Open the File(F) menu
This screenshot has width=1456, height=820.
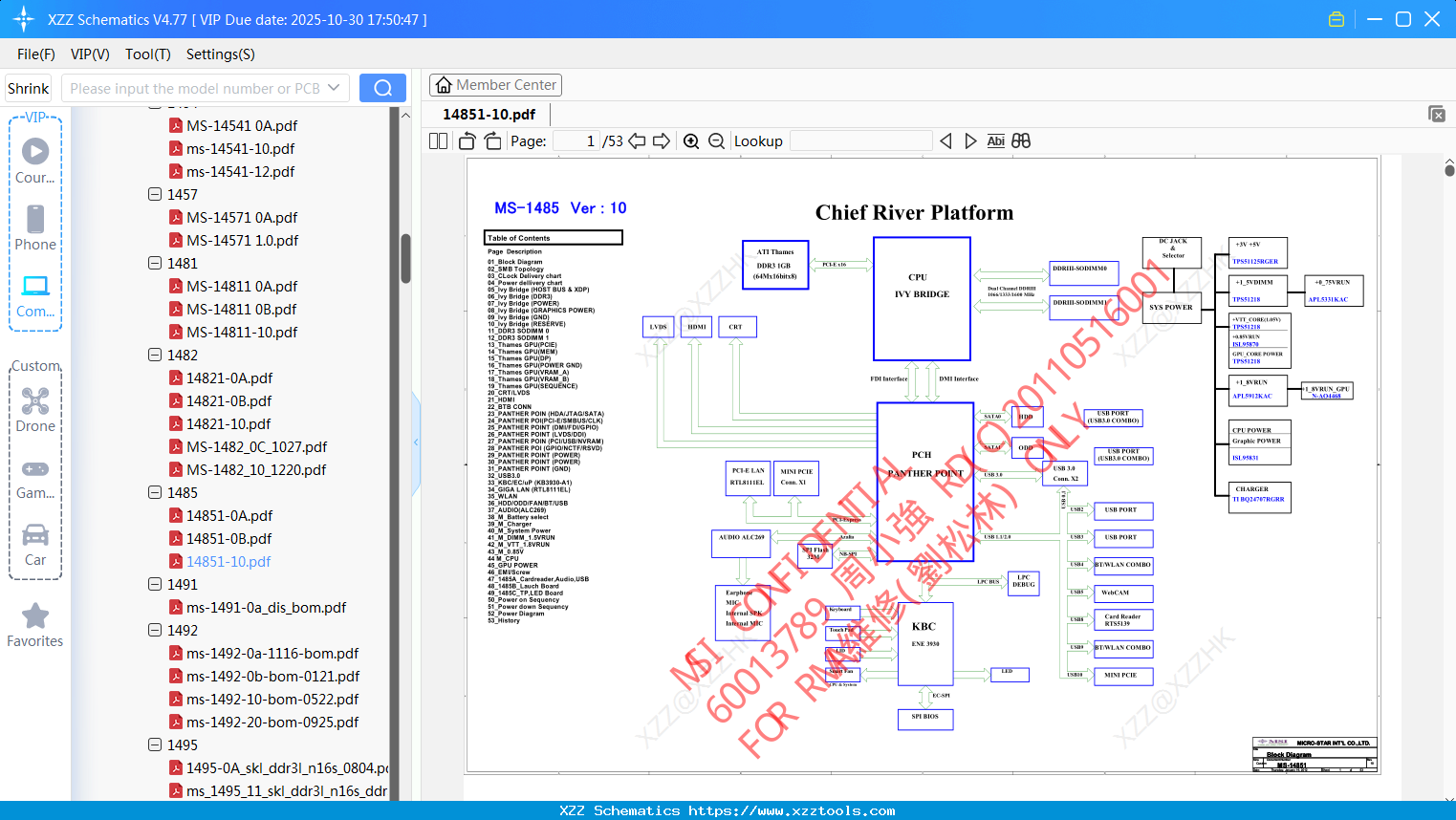pos(36,54)
